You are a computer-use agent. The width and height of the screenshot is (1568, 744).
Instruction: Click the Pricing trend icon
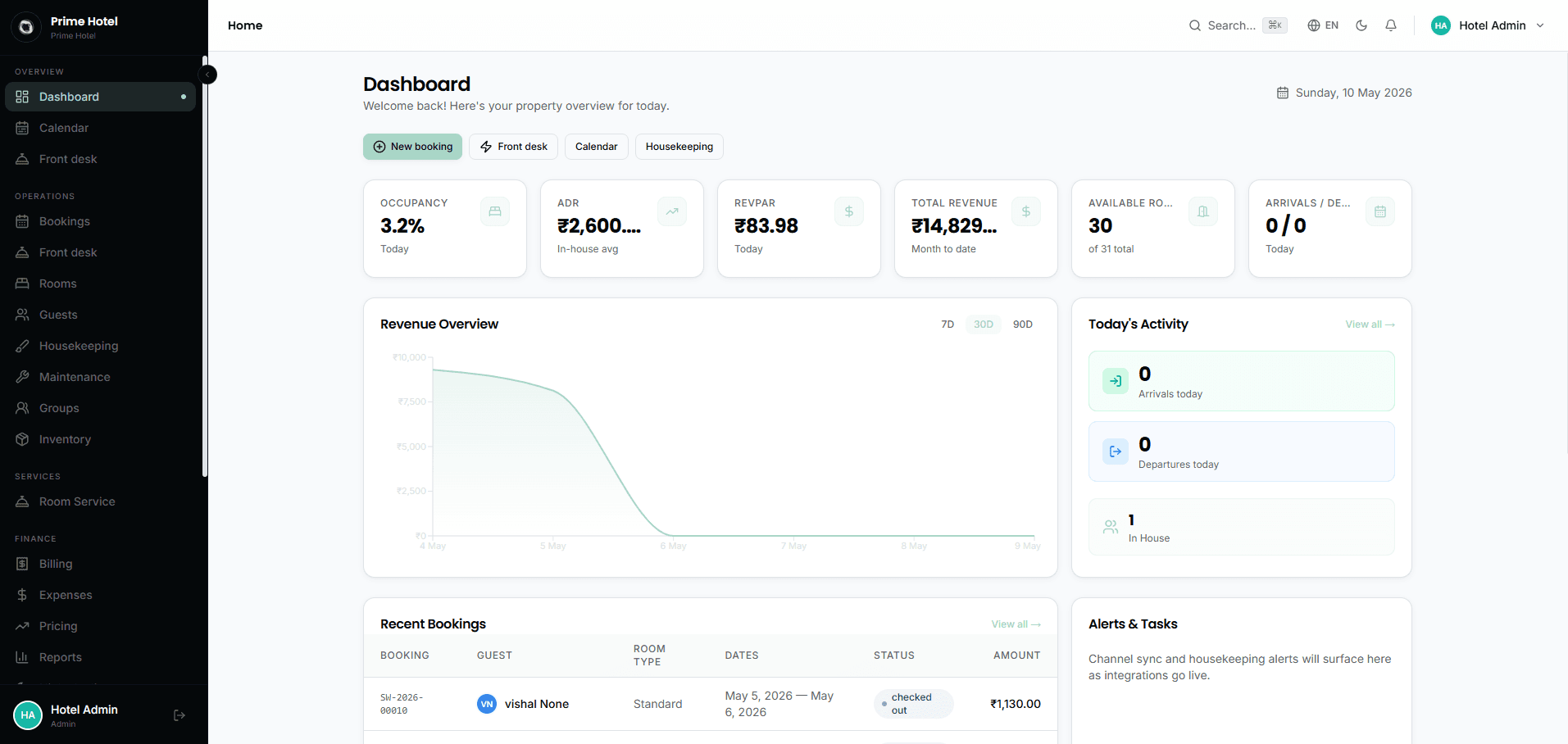point(22,626)
